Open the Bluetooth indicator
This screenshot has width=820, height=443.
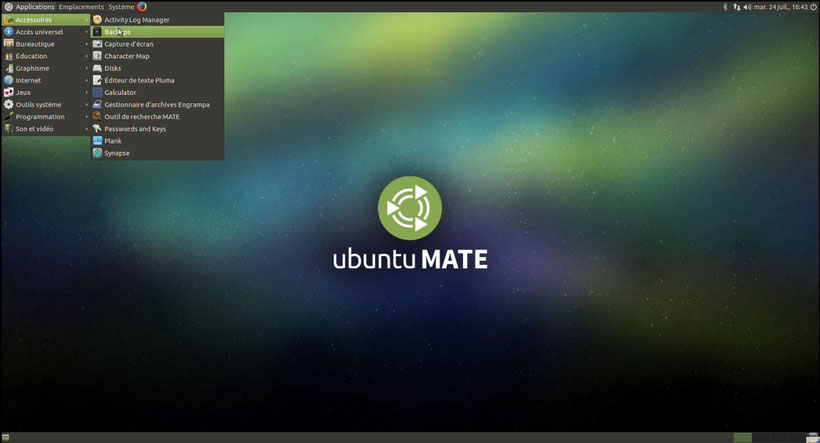point(725,7)
